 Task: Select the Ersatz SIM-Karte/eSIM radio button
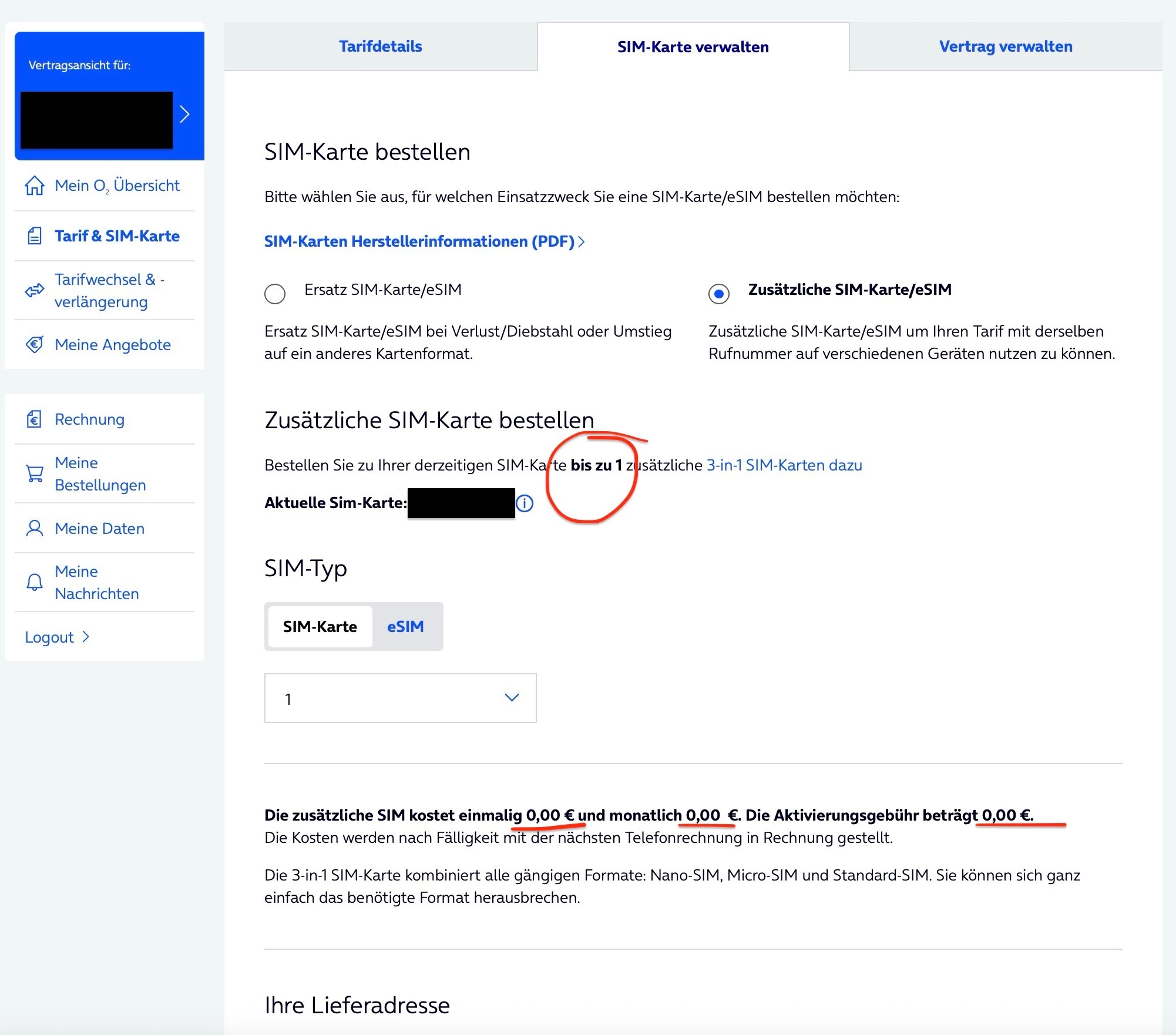pos(275,294)
